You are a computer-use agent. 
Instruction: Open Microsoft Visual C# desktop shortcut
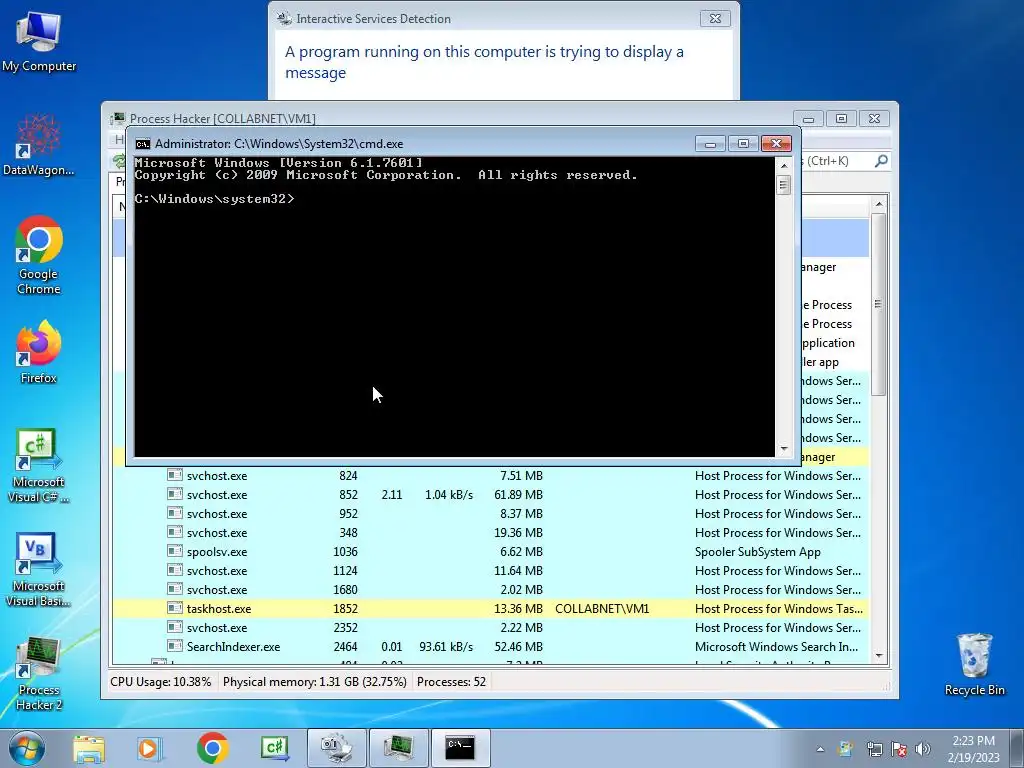tap(39, 466)
